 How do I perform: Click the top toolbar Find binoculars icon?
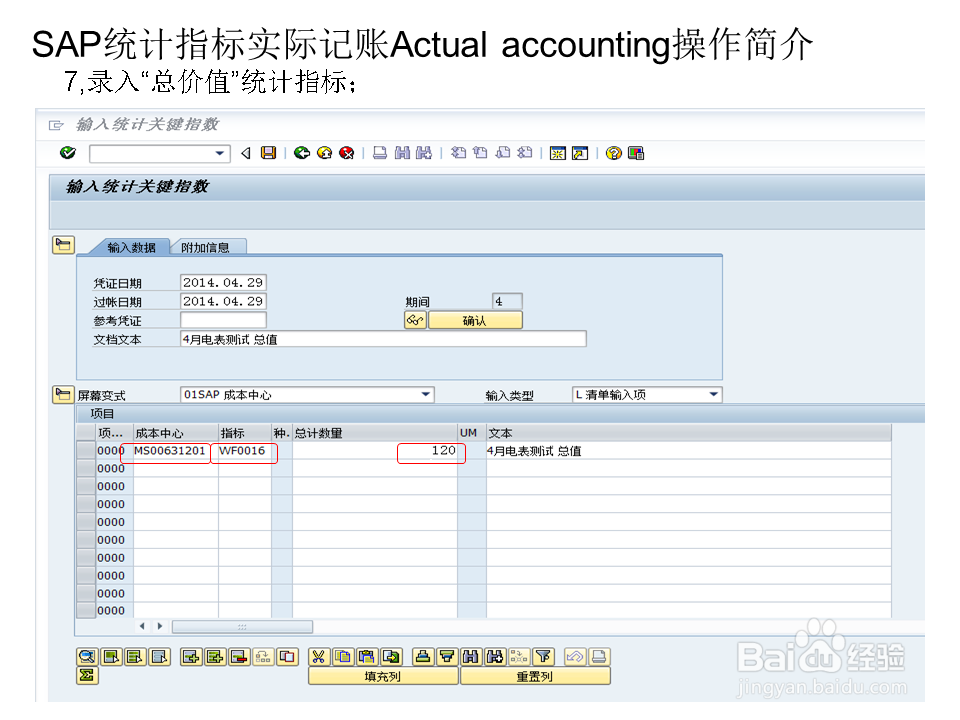coord(402,152)
